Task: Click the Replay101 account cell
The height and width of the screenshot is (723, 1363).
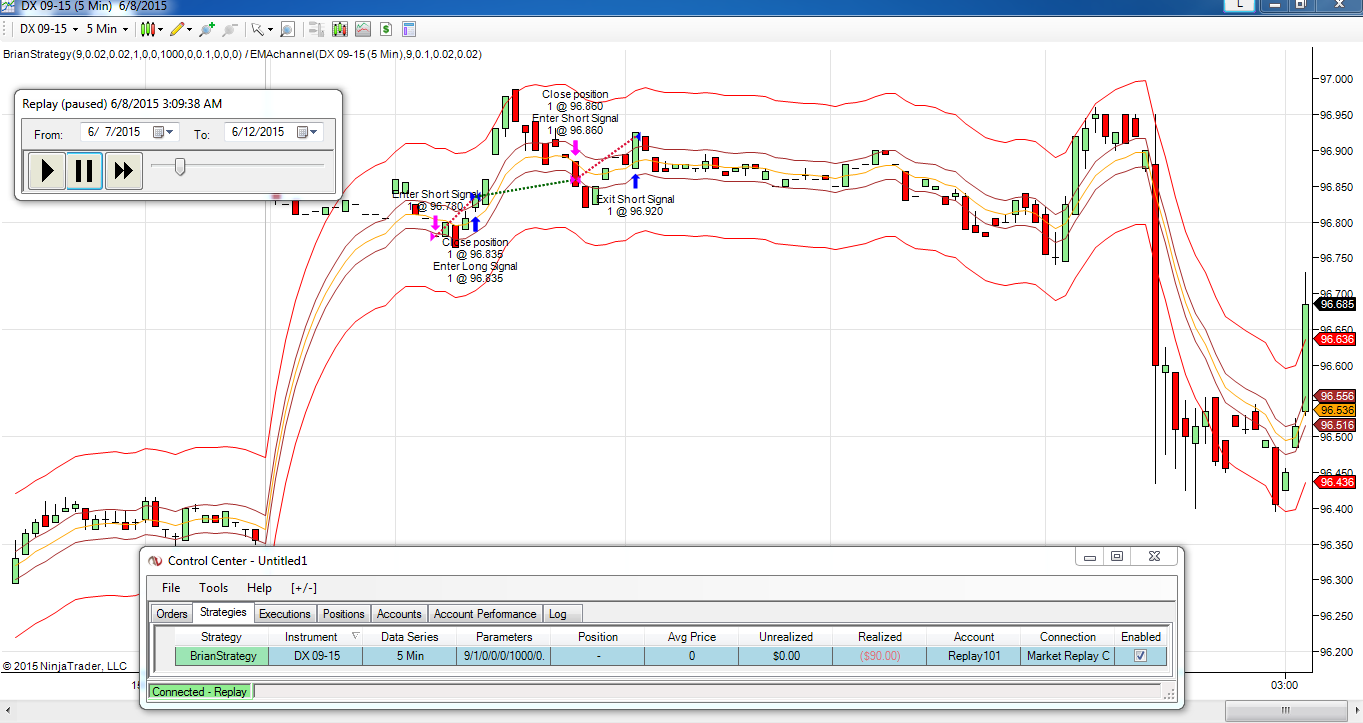Action: [x=974, y=656]
